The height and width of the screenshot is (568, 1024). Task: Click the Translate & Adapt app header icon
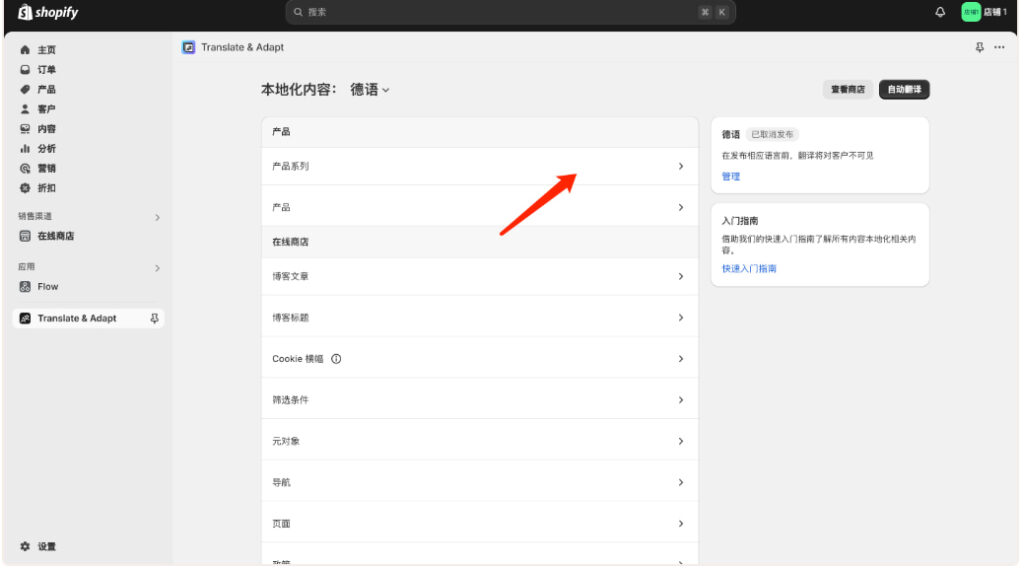click(189, 48)
